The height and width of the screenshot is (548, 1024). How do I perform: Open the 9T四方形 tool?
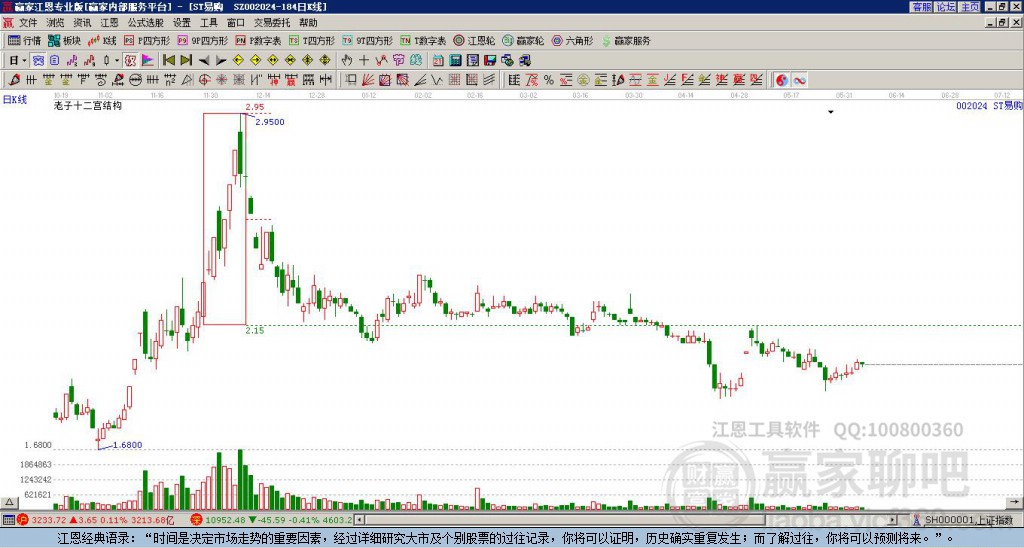[x=368, y=40]
